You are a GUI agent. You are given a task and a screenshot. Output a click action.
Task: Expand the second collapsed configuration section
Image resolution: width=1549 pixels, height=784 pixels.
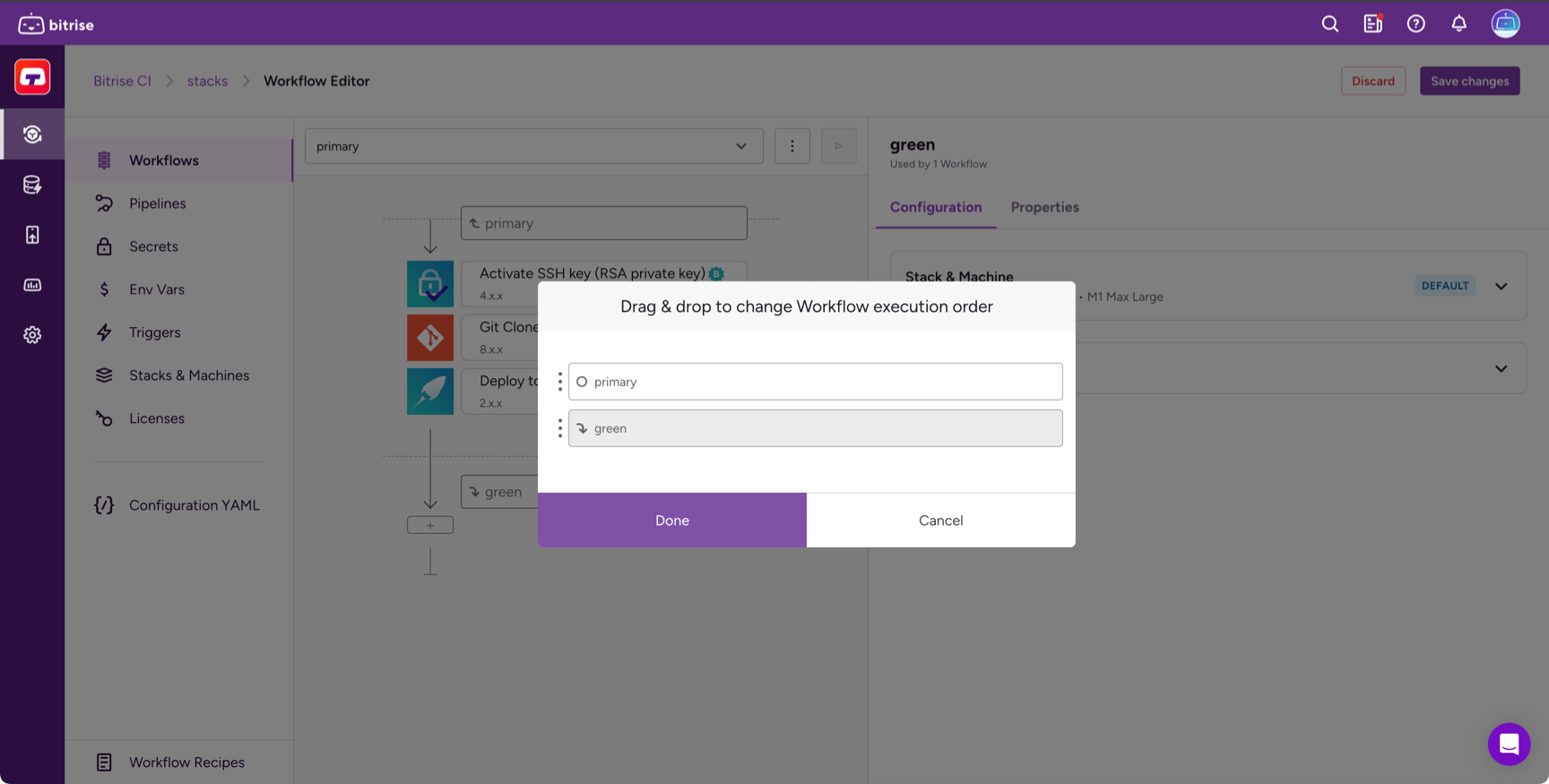pos(1501,368)
